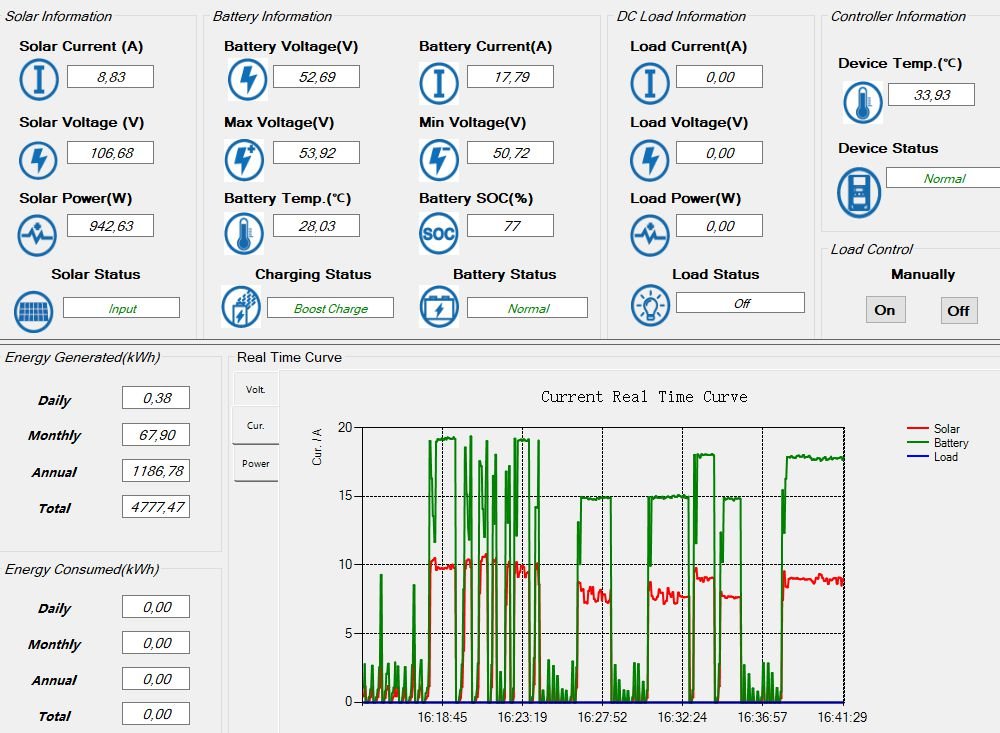Switch to the Cur. curve tab
Image resolution: width=1000 pixels, height=733 pixels.
point(256,426)
